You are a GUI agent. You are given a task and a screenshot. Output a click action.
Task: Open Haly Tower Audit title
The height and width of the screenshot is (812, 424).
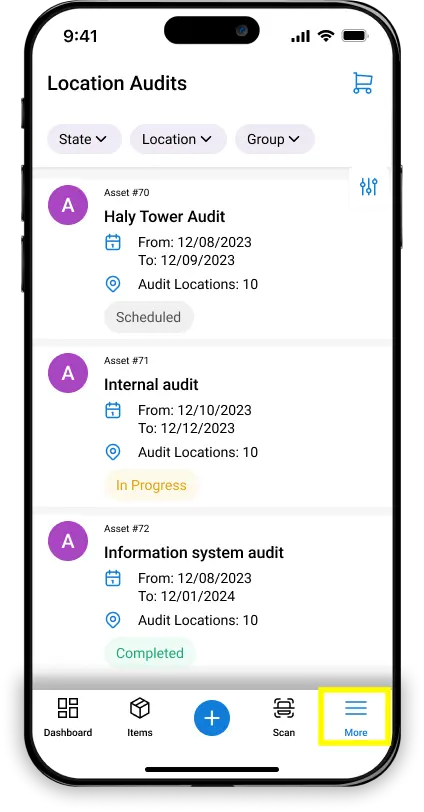click(165, 216)
